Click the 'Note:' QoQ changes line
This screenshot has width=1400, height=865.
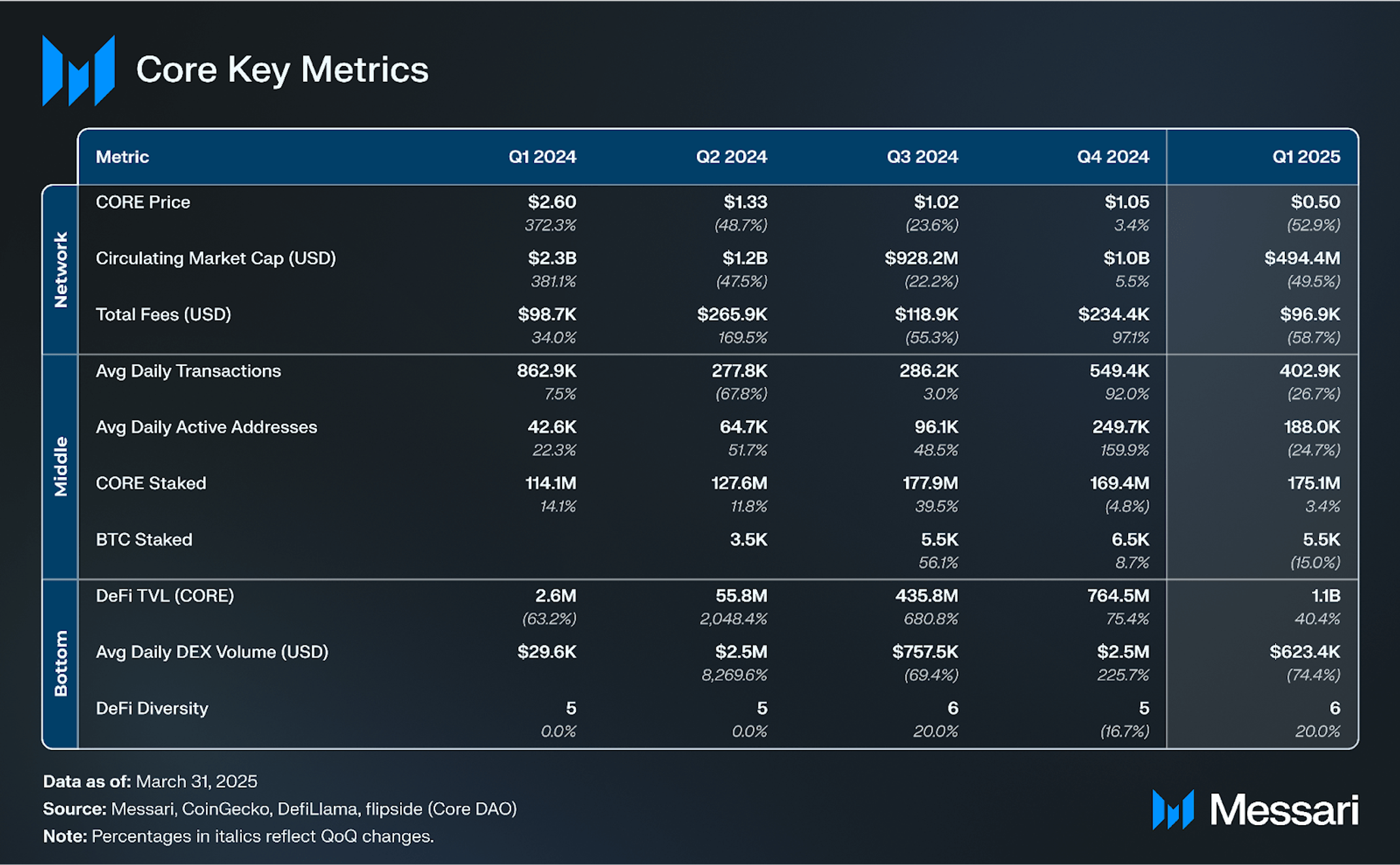tap(239, 836)
